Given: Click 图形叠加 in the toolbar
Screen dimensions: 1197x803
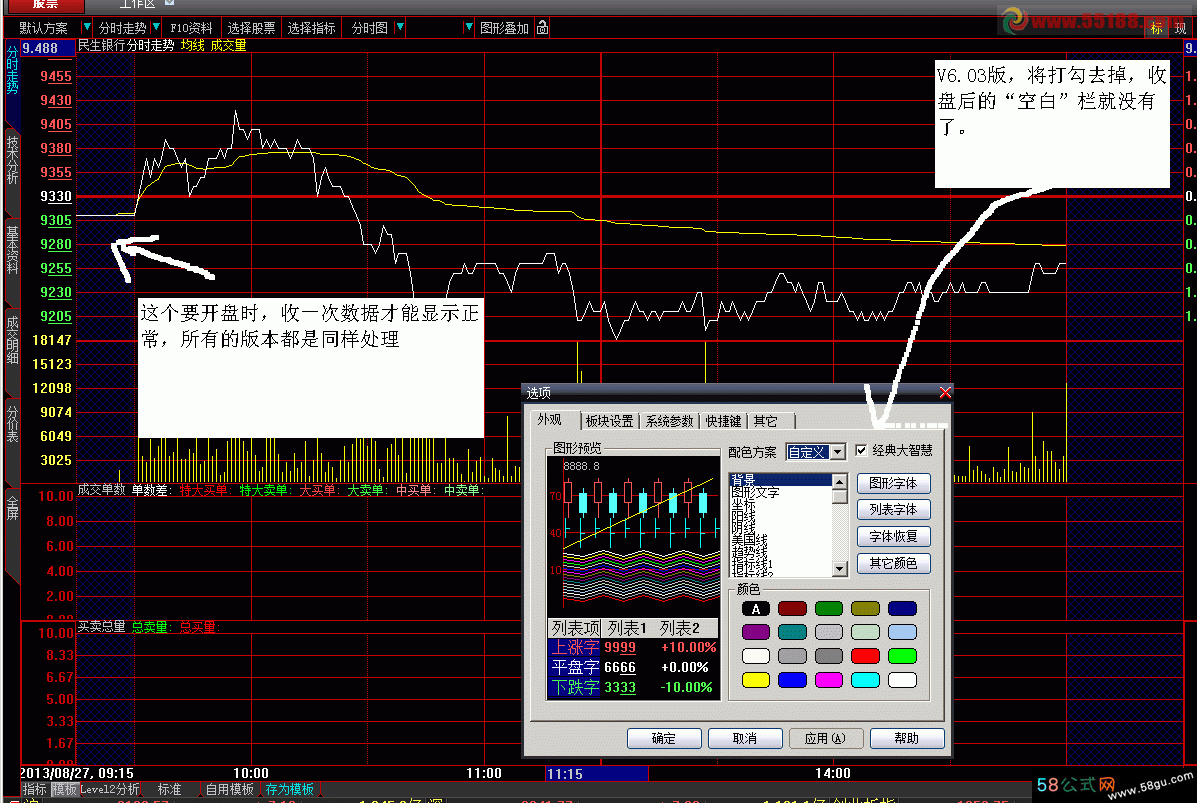Looking at the screenshot, I should (505, 28).
